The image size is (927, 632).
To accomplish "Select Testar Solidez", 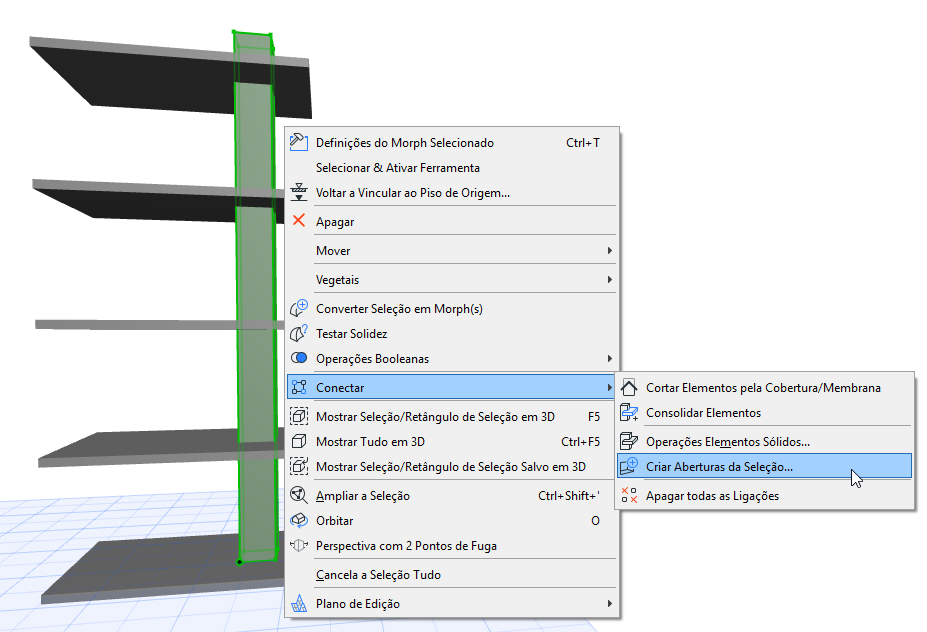I will click(x=452, y=333).
